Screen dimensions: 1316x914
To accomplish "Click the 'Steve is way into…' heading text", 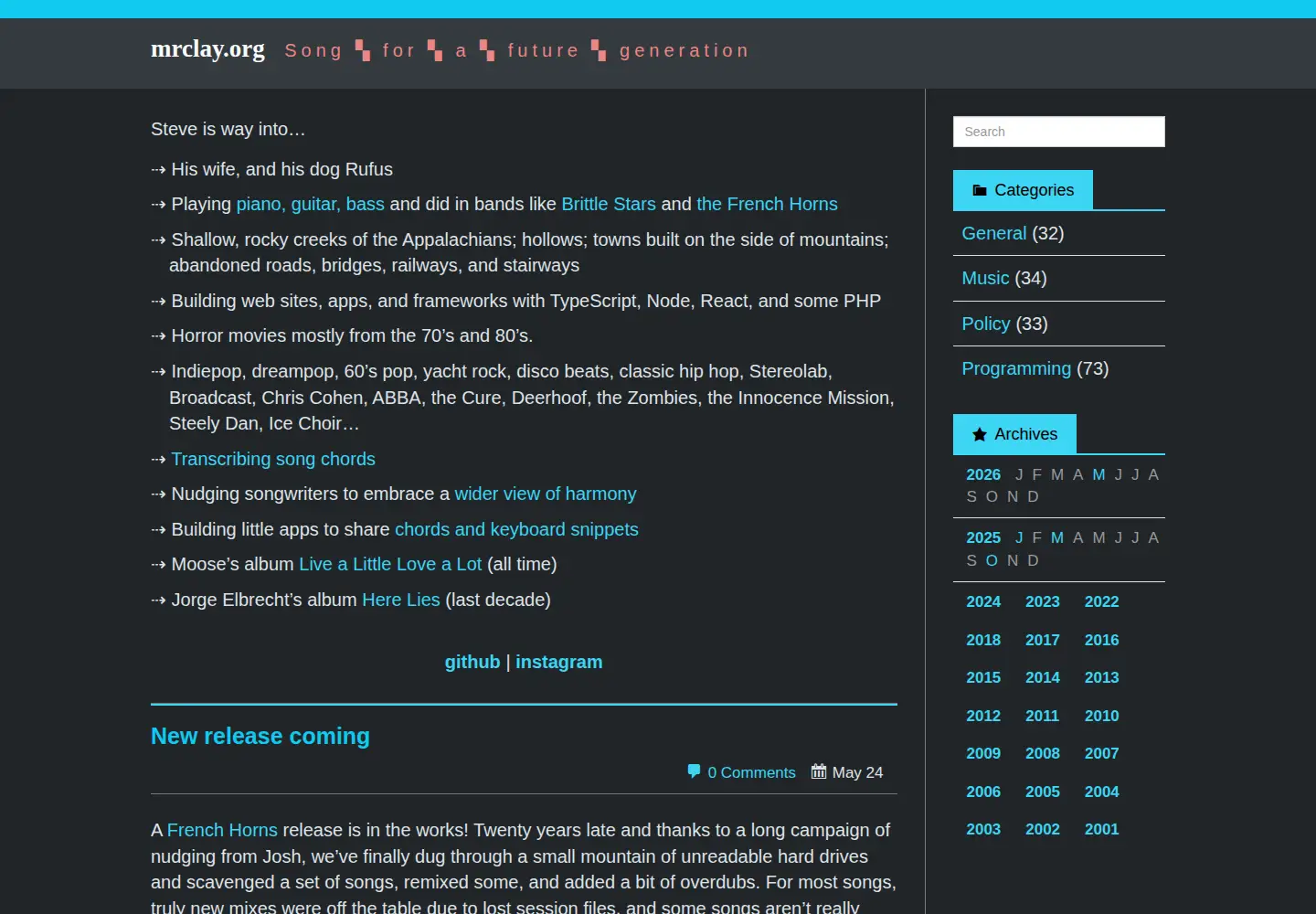I will [x=228, y=129].
